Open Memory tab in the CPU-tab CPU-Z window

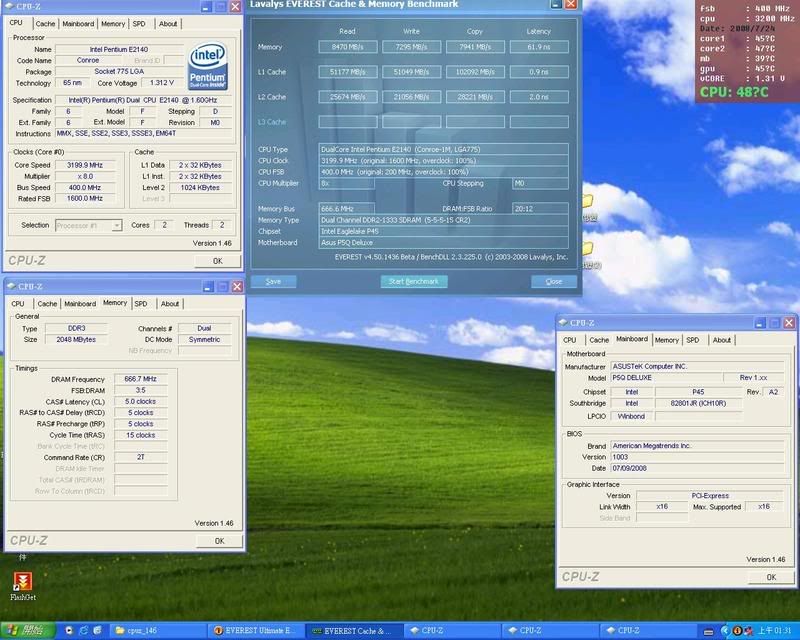[x=113, y=23]
